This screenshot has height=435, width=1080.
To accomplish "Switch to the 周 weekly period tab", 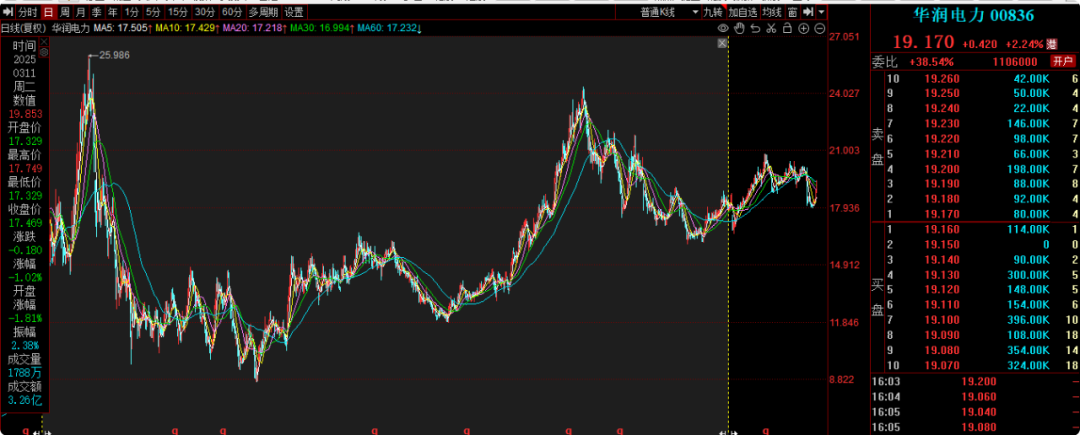I will [65, 12].
